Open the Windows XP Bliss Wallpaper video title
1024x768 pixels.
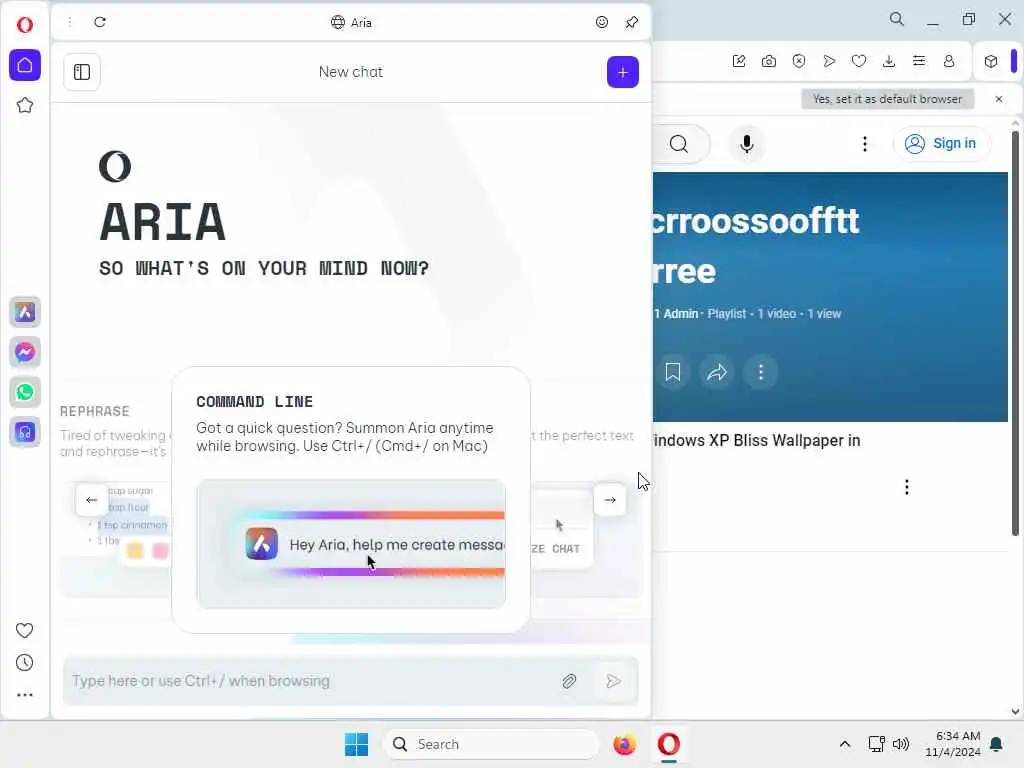pyautogui.click(x=756, y=440)
